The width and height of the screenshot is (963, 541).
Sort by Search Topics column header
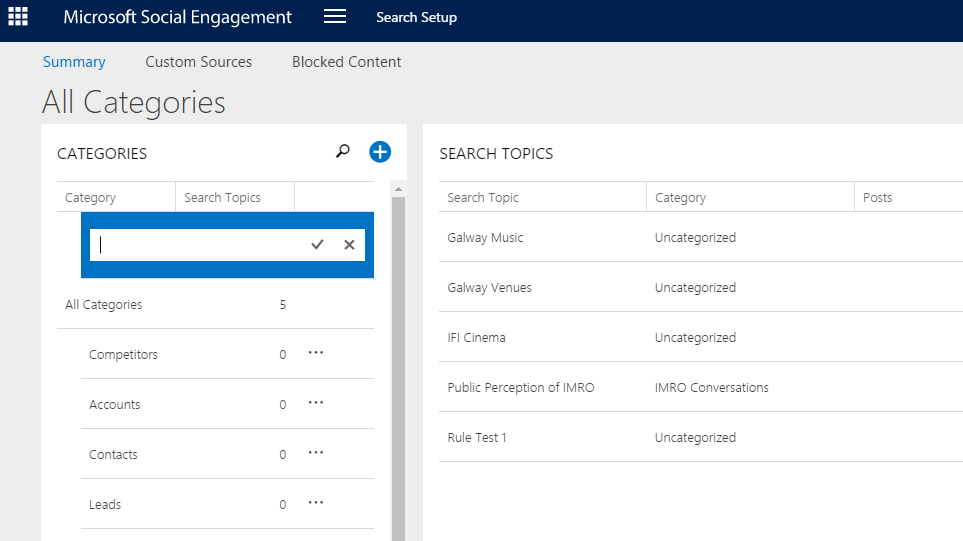235,197
